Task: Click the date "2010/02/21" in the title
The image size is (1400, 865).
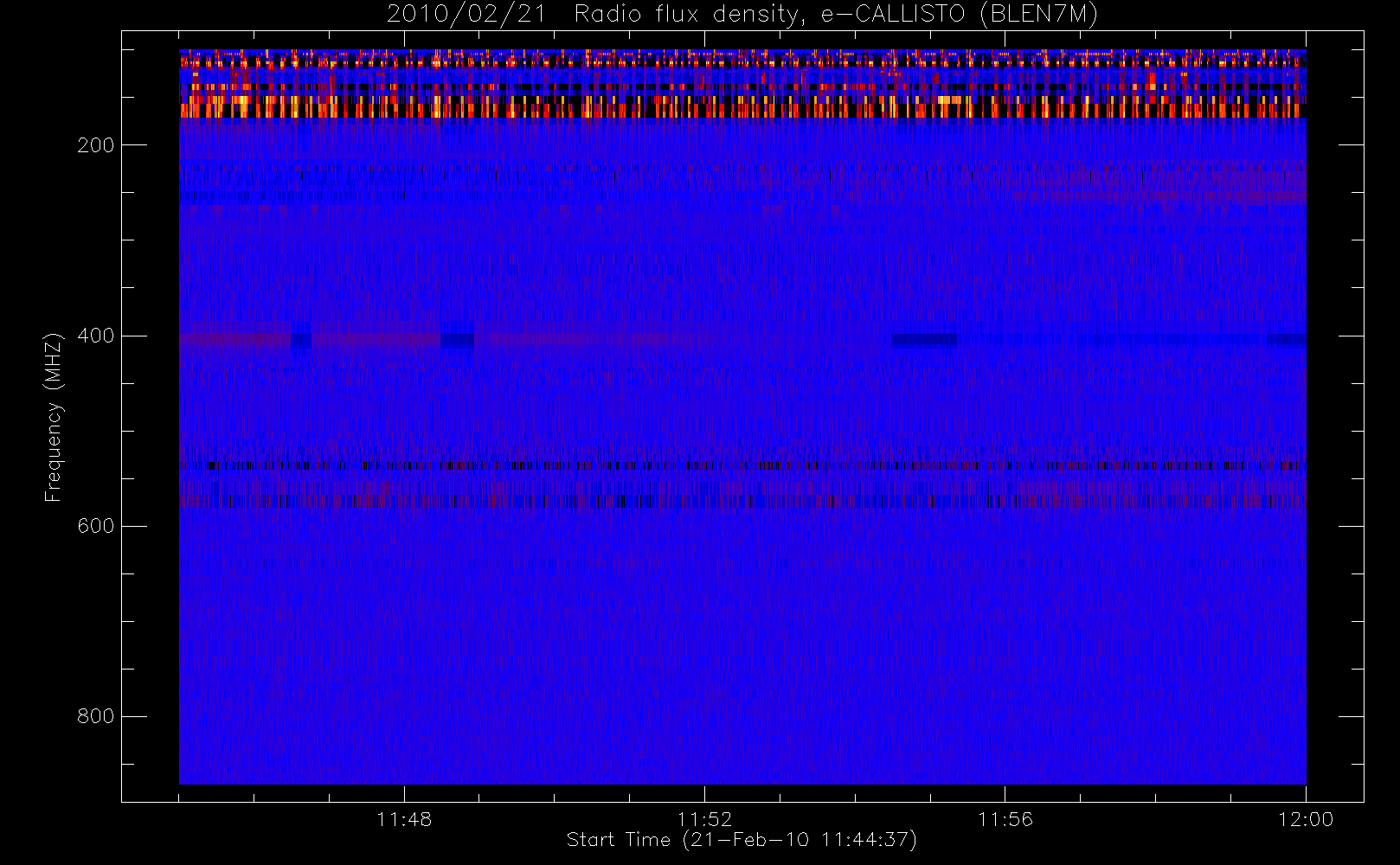Action: point(466,15)
